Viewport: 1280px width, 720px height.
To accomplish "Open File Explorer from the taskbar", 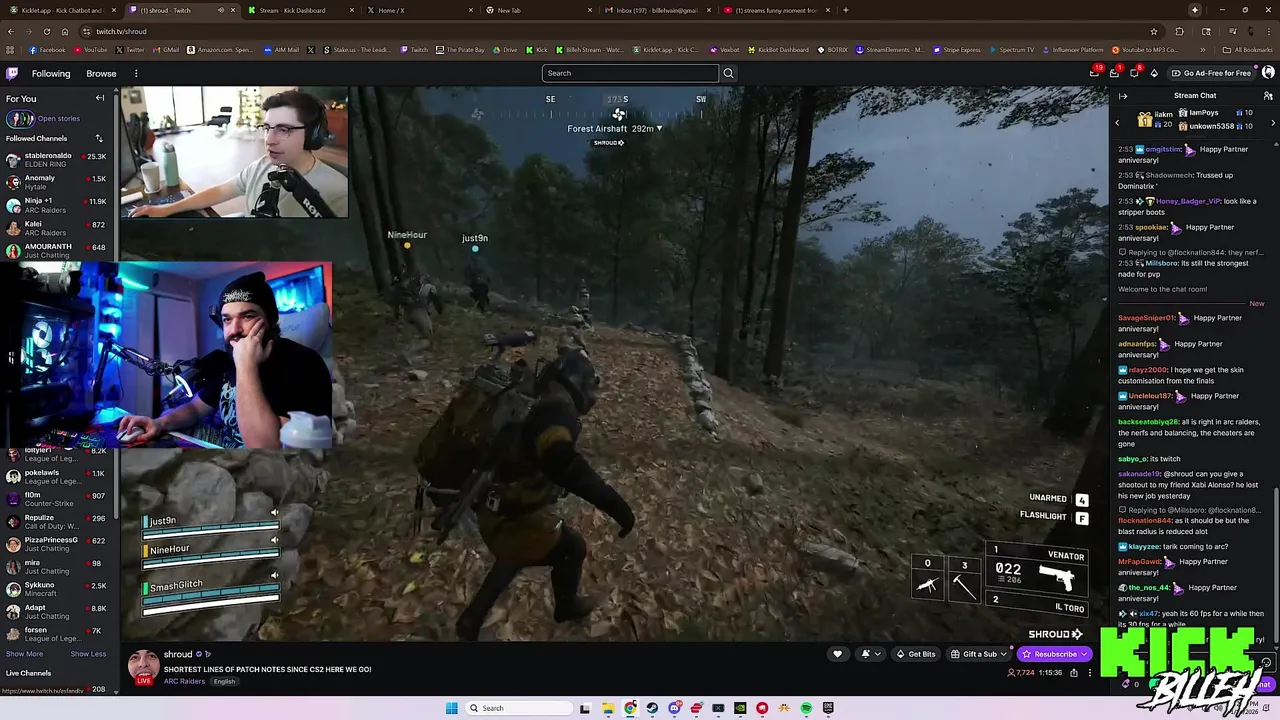I will click(x=608, y=708).
